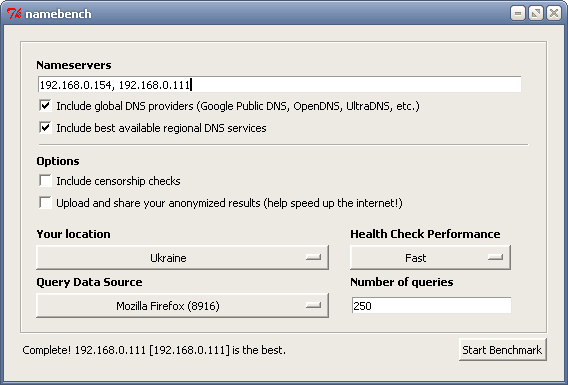Tick Upload and share anonymized results checkbox
Image resolution: width=568 pixels, height=385 pixels.
(x=45, y=202)
